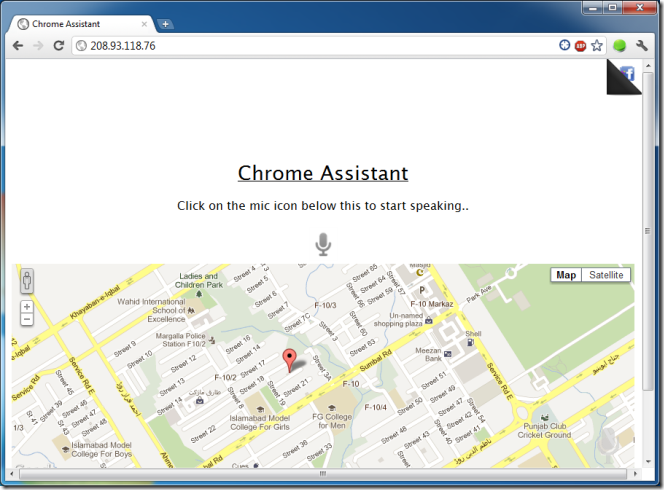Click the Street View pegman icon

point(27,280)
